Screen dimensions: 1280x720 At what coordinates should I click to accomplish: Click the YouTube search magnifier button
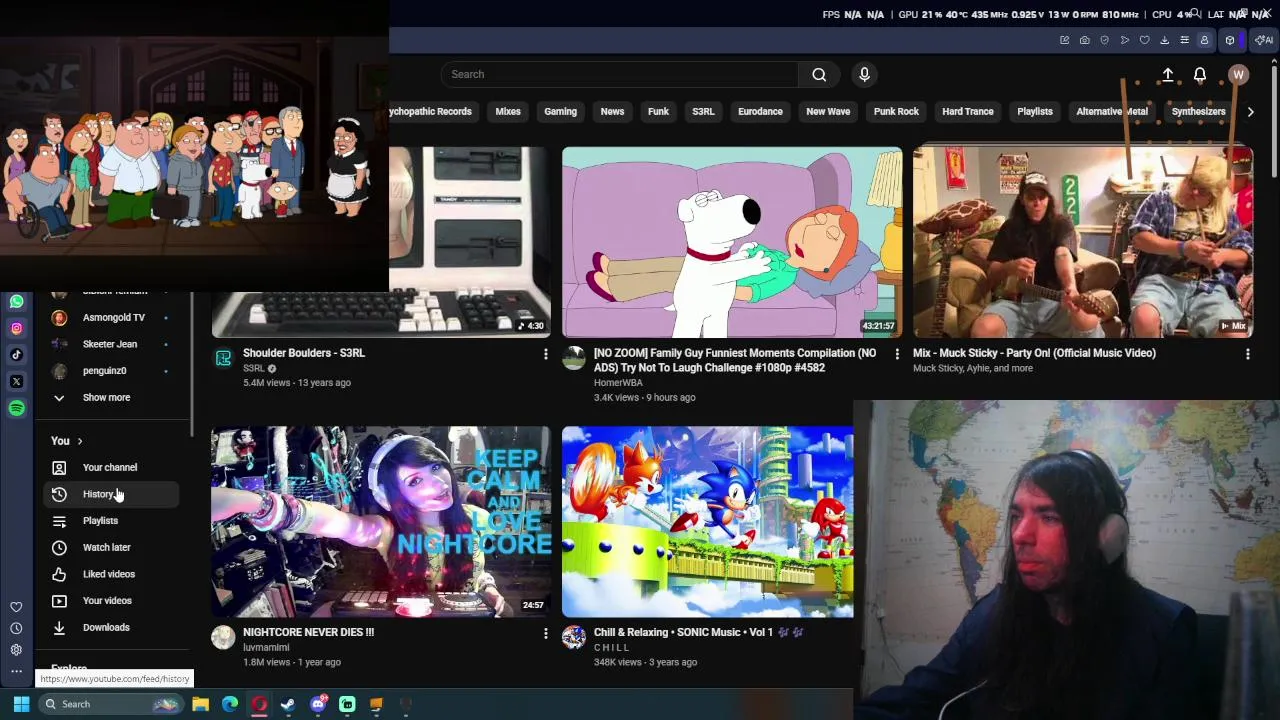(819, 74)
